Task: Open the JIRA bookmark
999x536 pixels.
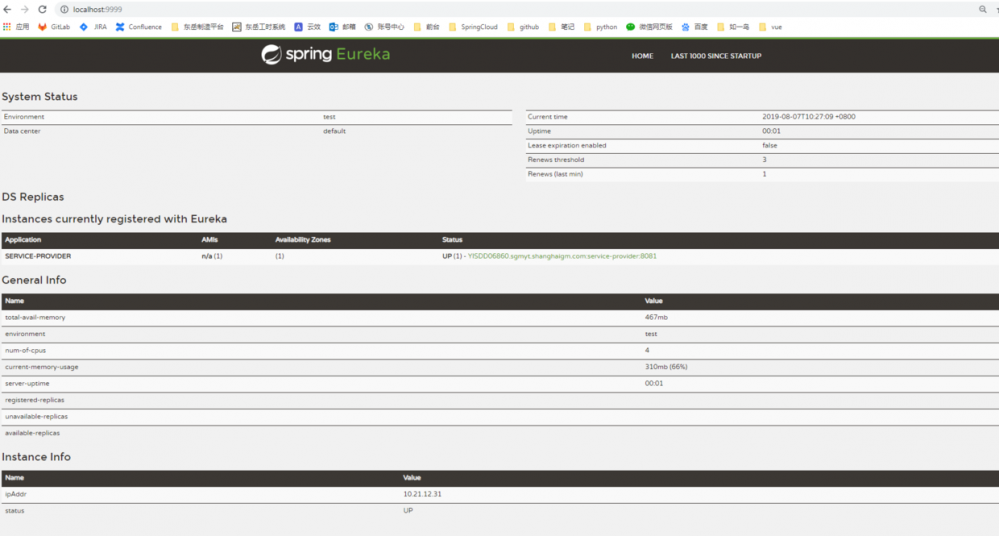Action: (x=93, y=27)
